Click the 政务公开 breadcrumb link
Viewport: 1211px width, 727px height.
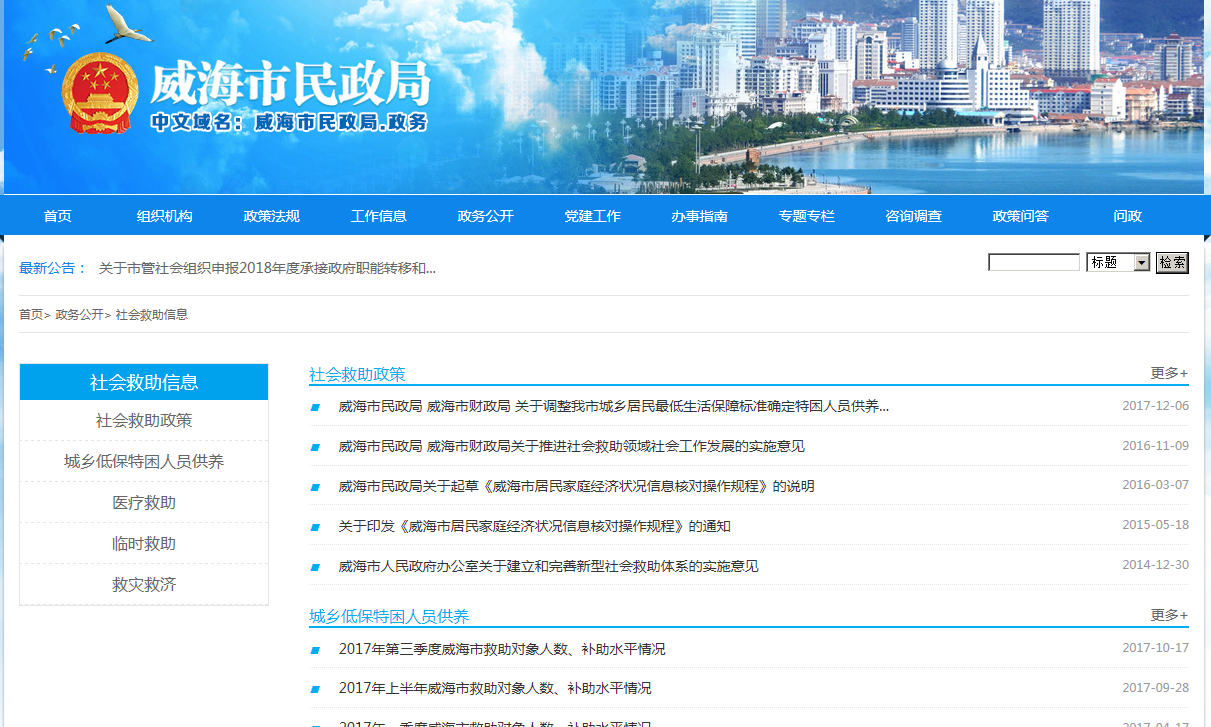(79, 314)
